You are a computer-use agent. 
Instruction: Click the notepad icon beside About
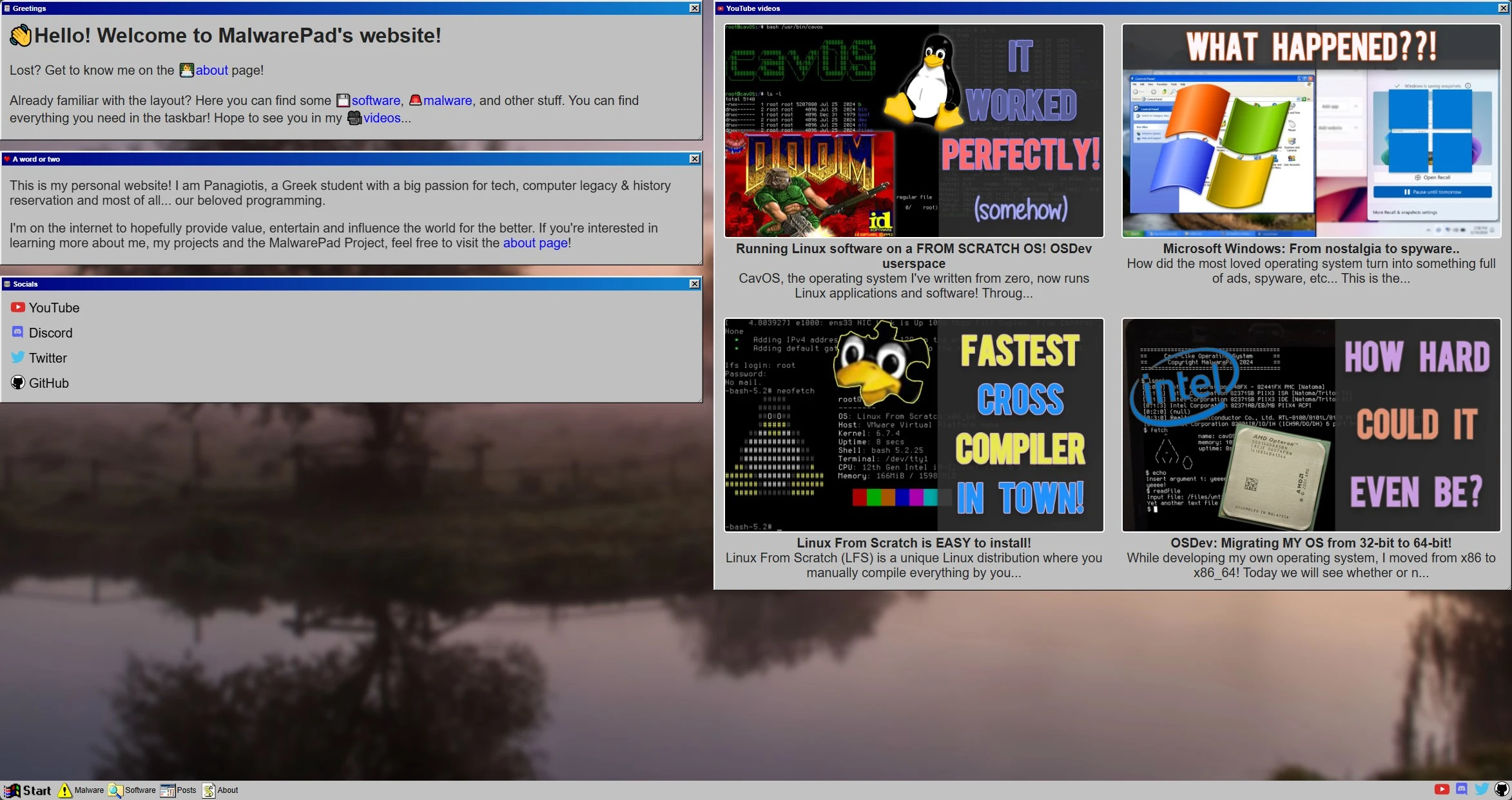click(x=209, y=790)
